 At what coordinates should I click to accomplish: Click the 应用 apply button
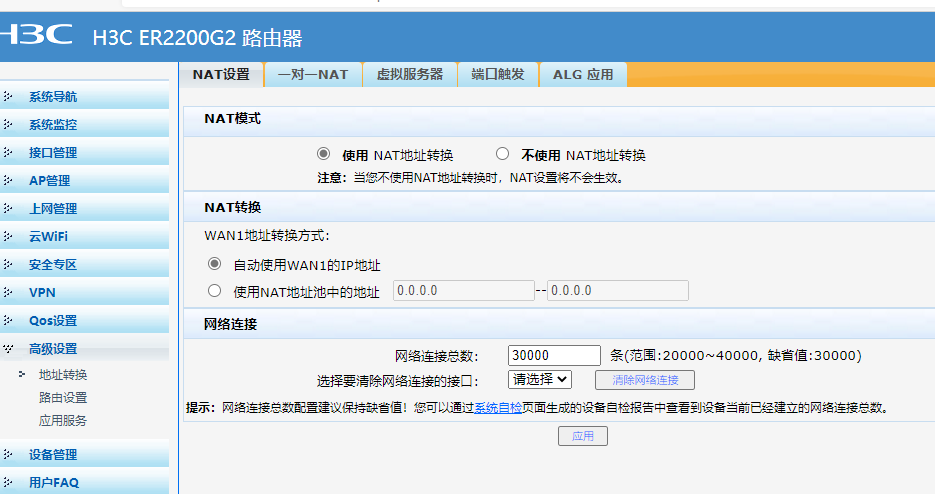click(x=583, y=436)
